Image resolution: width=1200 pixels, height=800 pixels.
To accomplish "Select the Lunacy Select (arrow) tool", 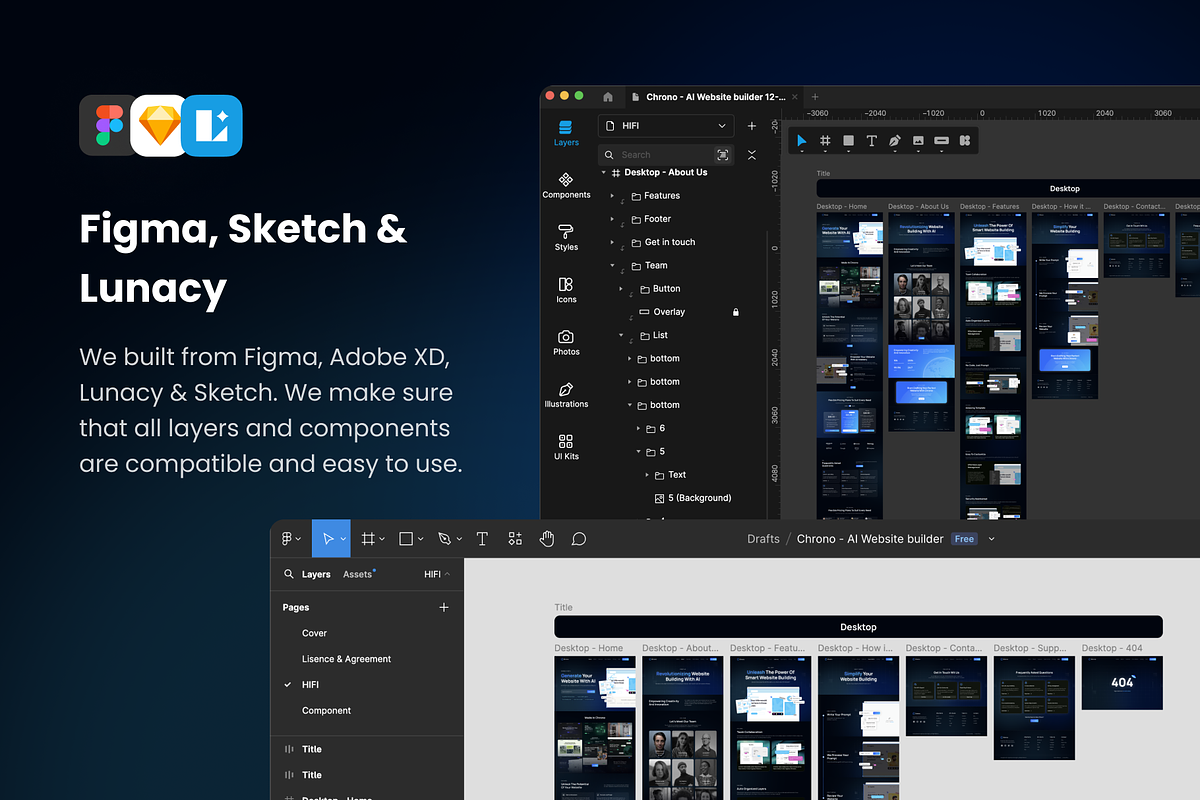I will (x=801, y=142).
